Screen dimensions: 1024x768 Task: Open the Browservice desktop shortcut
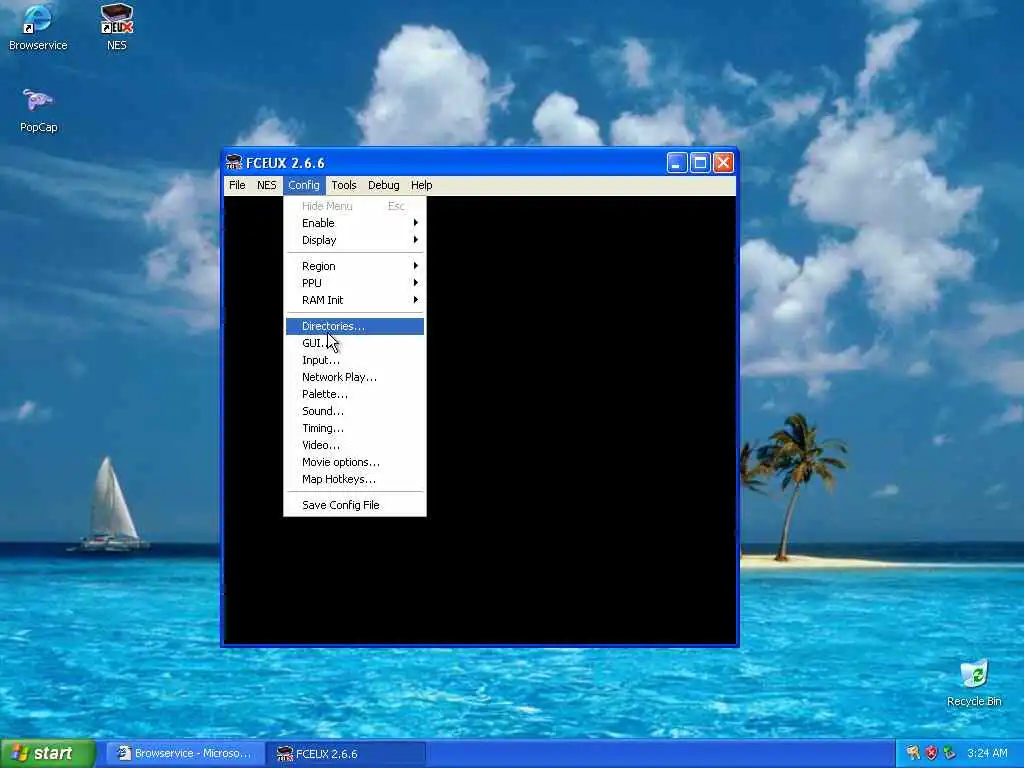pos(37,28)
